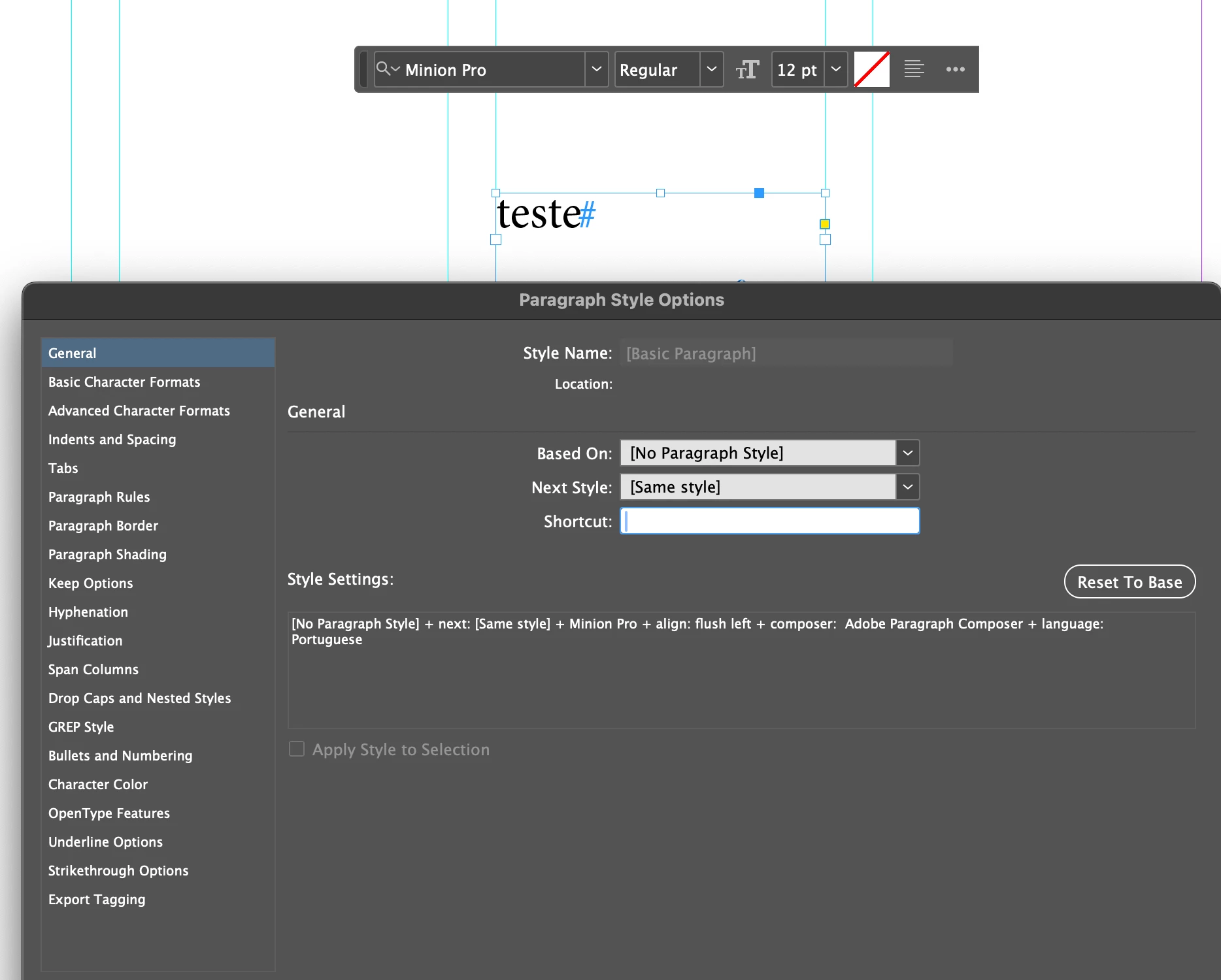This screenshot has height=980, width=1221.
Task: Open the paragraph alignment icon
Action: 914,69
